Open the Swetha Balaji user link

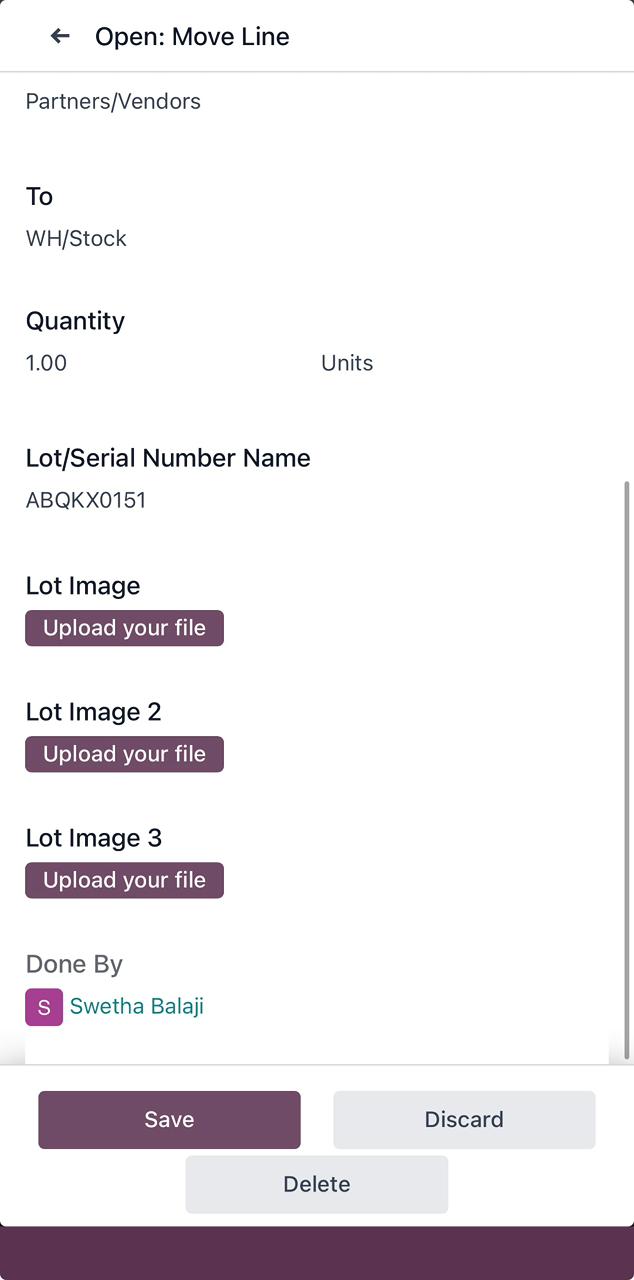[x=137, y=1006]
